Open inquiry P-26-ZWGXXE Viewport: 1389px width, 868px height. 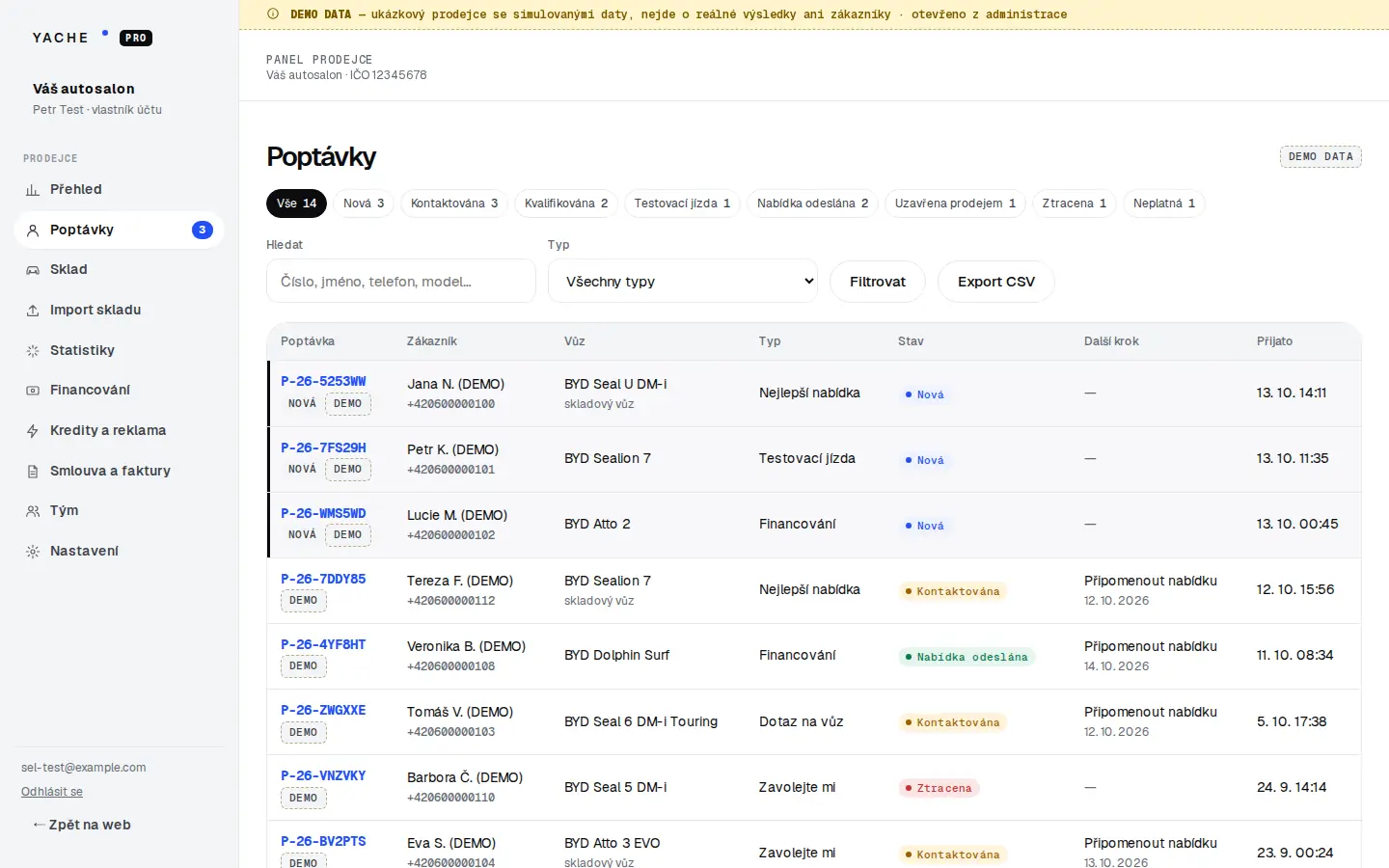point(323,710)
